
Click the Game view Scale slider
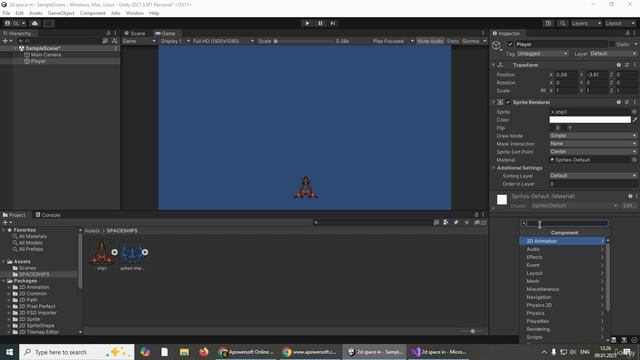tap(304, 41)
